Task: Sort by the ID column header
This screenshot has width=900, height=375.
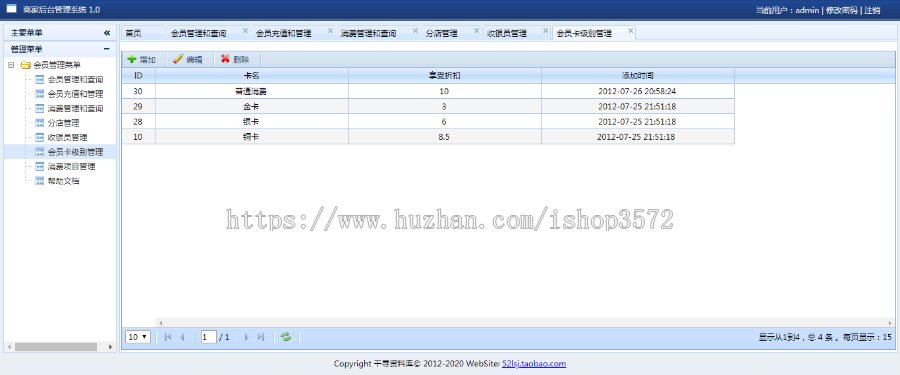Action: (x=138, y=75)
